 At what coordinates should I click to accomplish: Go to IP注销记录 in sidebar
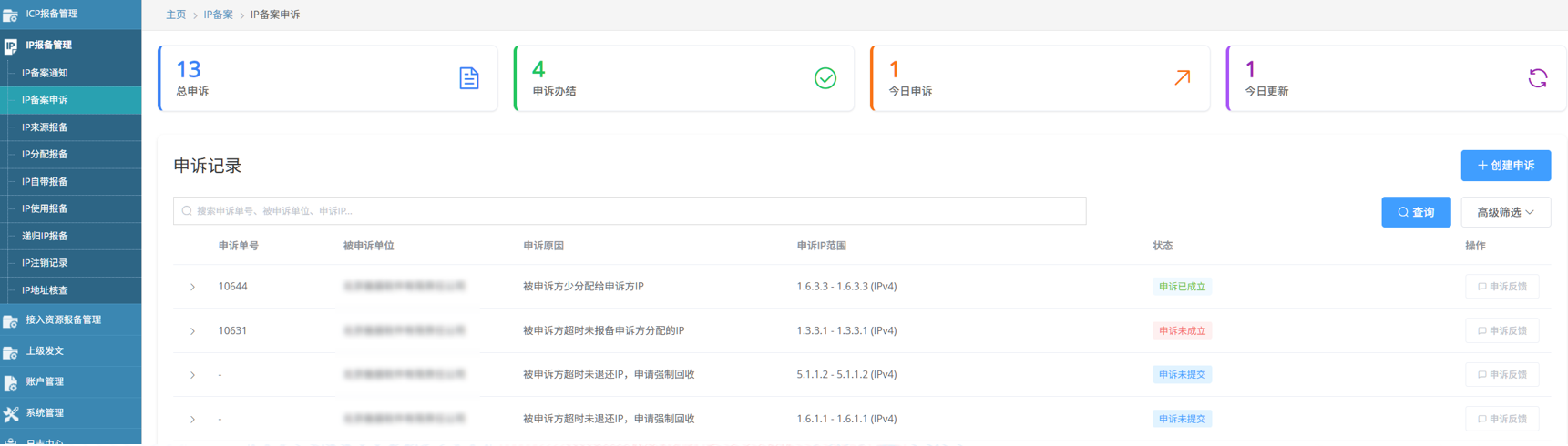point(46,263)
